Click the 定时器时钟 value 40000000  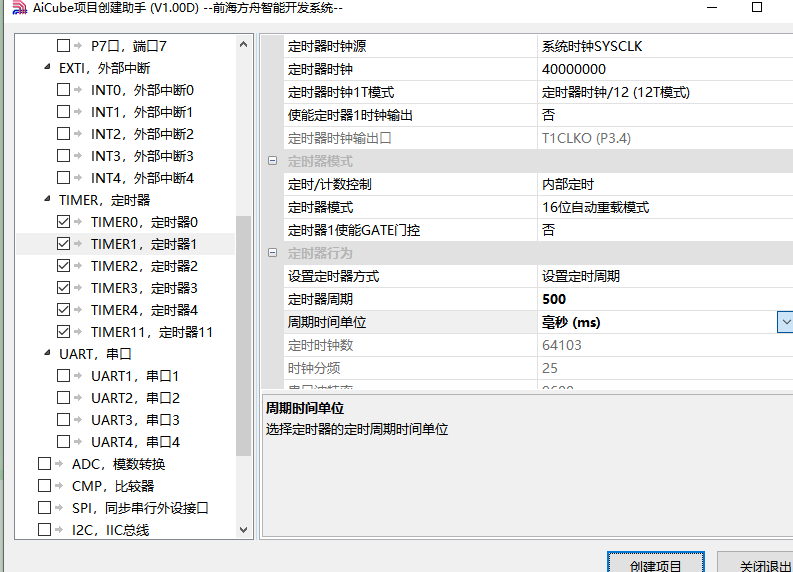(x=665, y=69)
